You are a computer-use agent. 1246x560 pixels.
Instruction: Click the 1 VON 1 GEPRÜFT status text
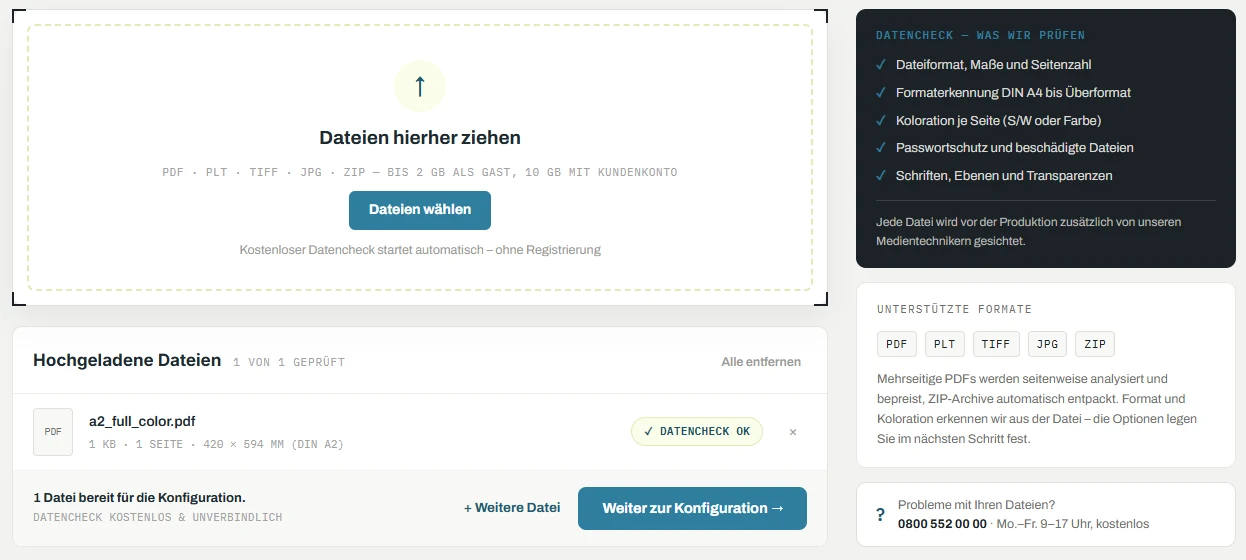tap(289, 362)
